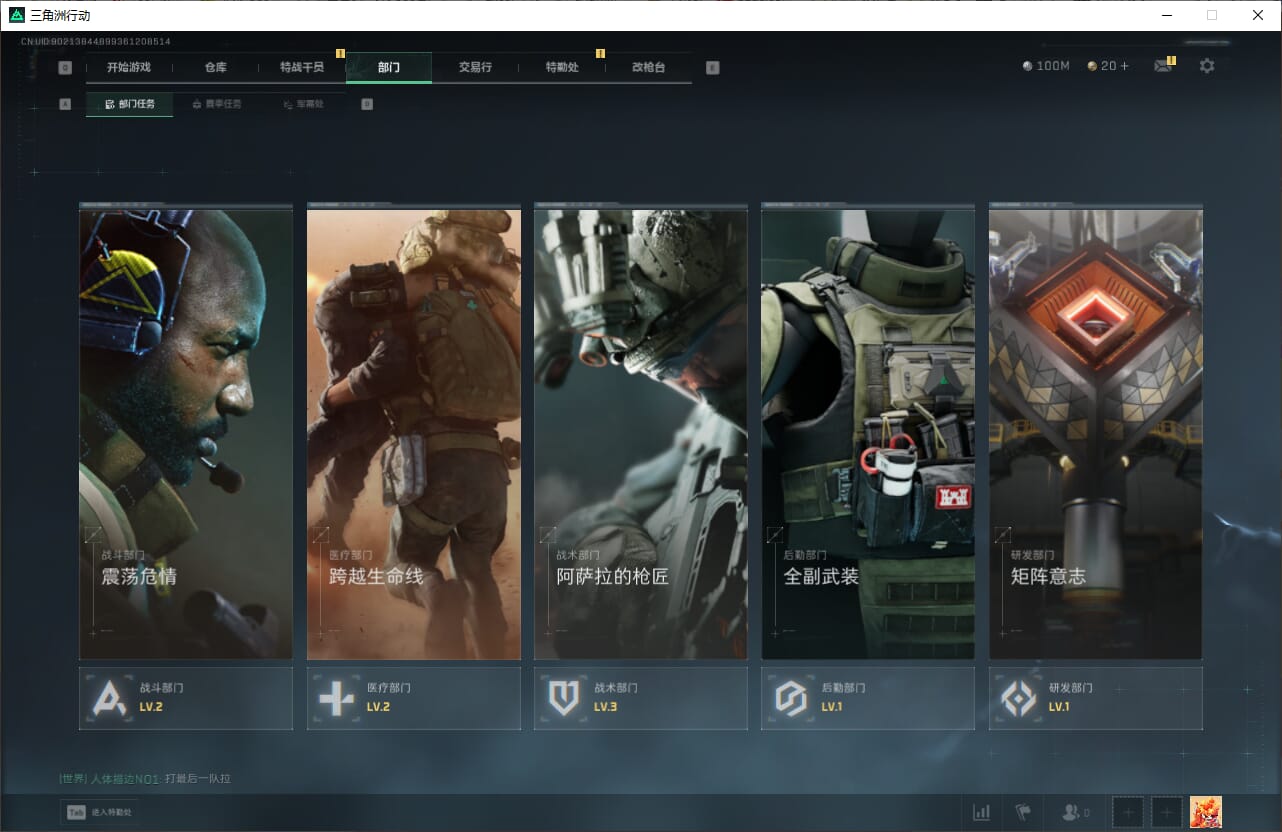Viewport: 1282px width, 832px height.
Task: Switch to the 仓库 tab
Action: [x=215, y=67]
